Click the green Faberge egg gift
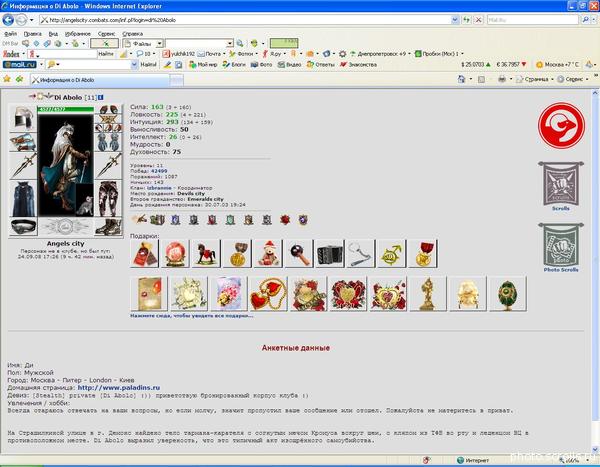 (x=508, y=294)
